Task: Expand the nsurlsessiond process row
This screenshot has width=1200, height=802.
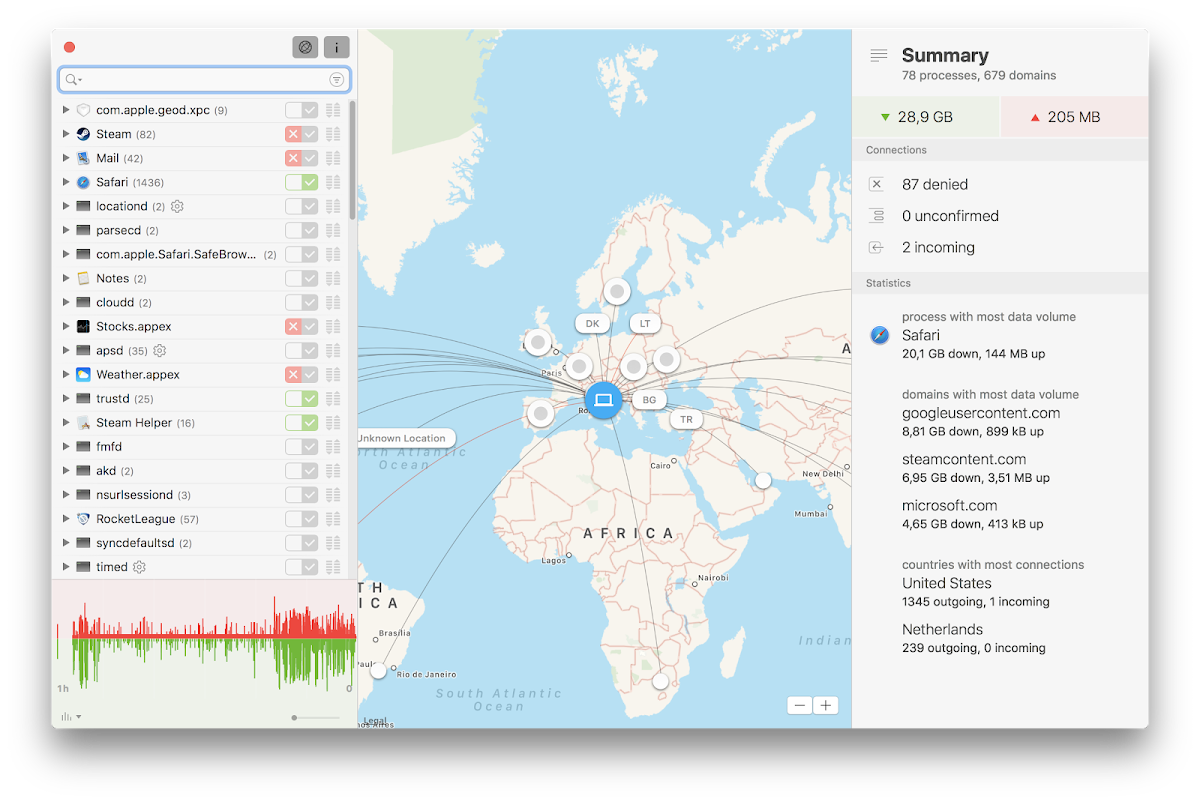Action: [x=66, y=495]
